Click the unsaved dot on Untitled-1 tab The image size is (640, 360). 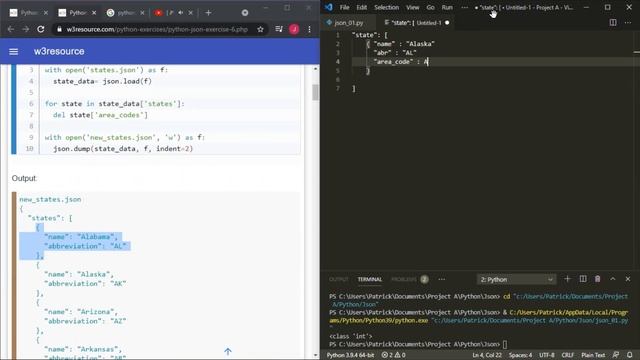pos(447,23)
